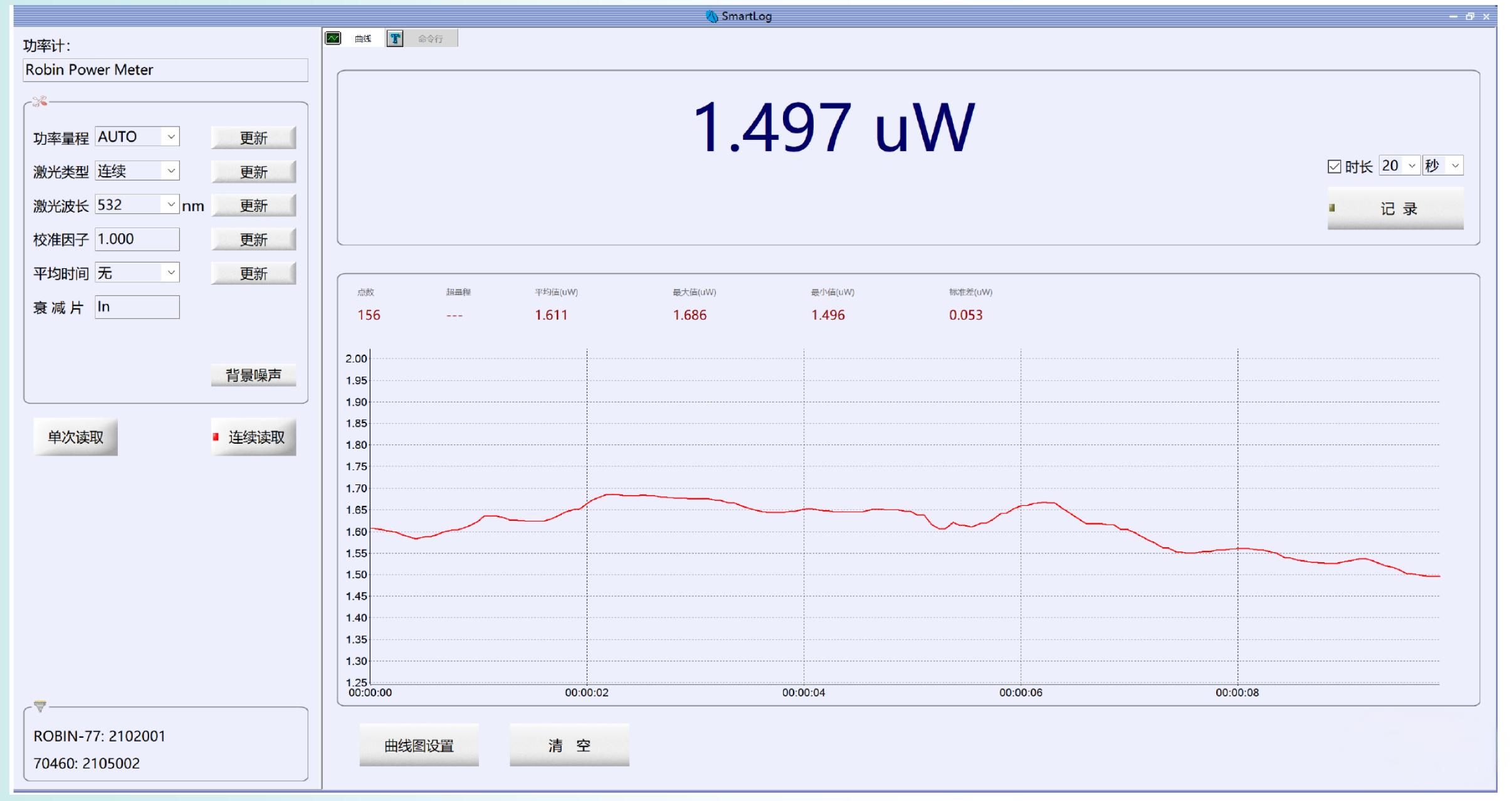Click the SmartLog app icon in title bar
The image size is (1512, 801).
coord(711,16)
